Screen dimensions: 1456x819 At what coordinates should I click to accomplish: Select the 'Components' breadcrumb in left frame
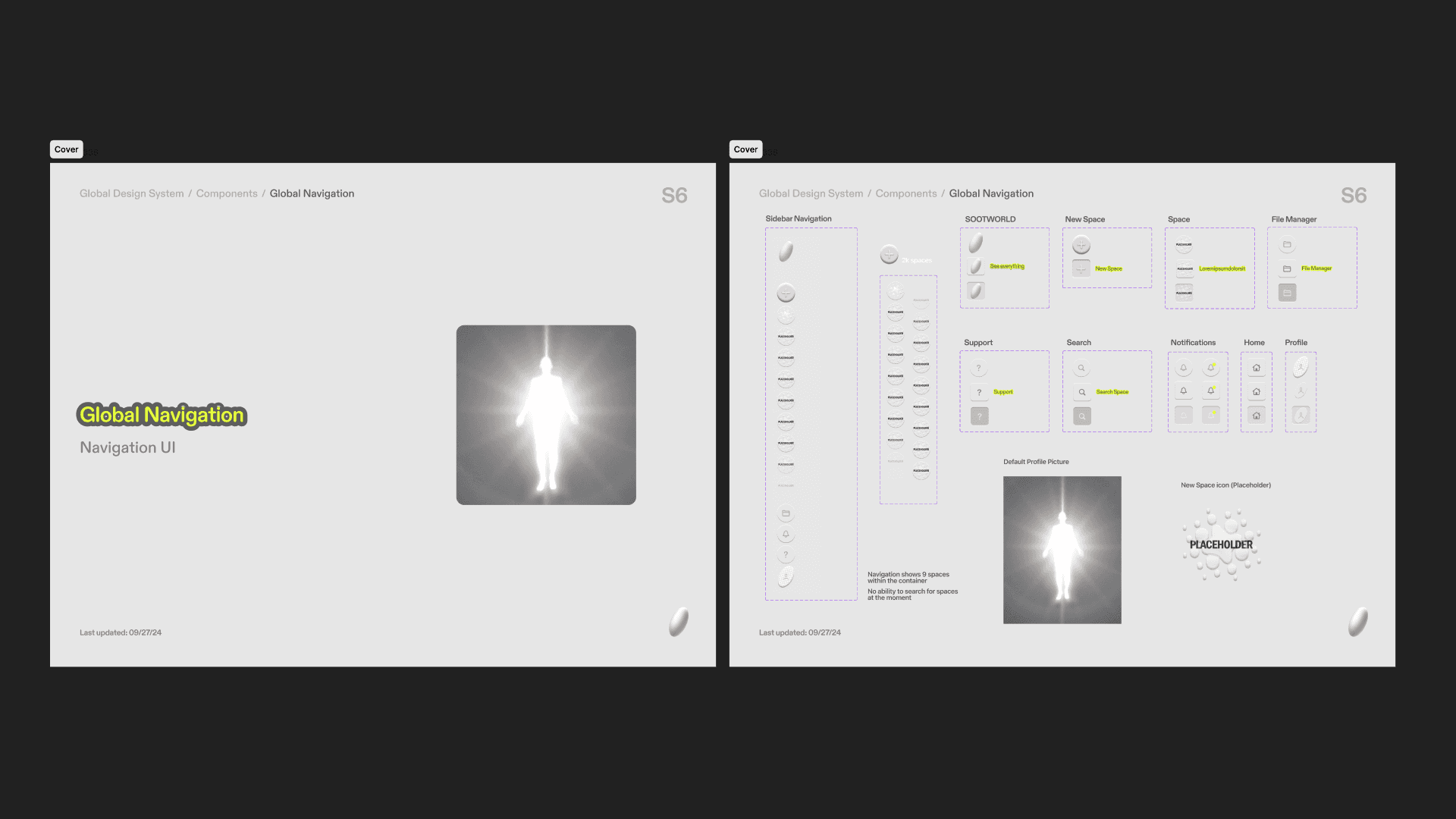(x=227, y=193)
